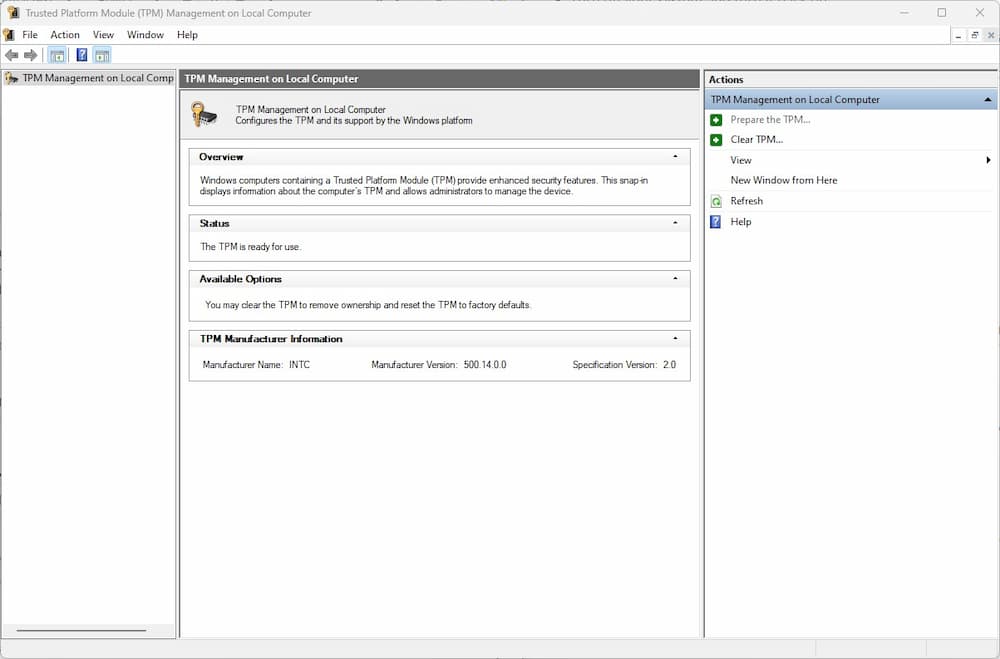This screenshot has width=1000, height=659.
Task: Click the Show/Hide Action Pane toolbar icon
Action: click(x=102, y=54)
